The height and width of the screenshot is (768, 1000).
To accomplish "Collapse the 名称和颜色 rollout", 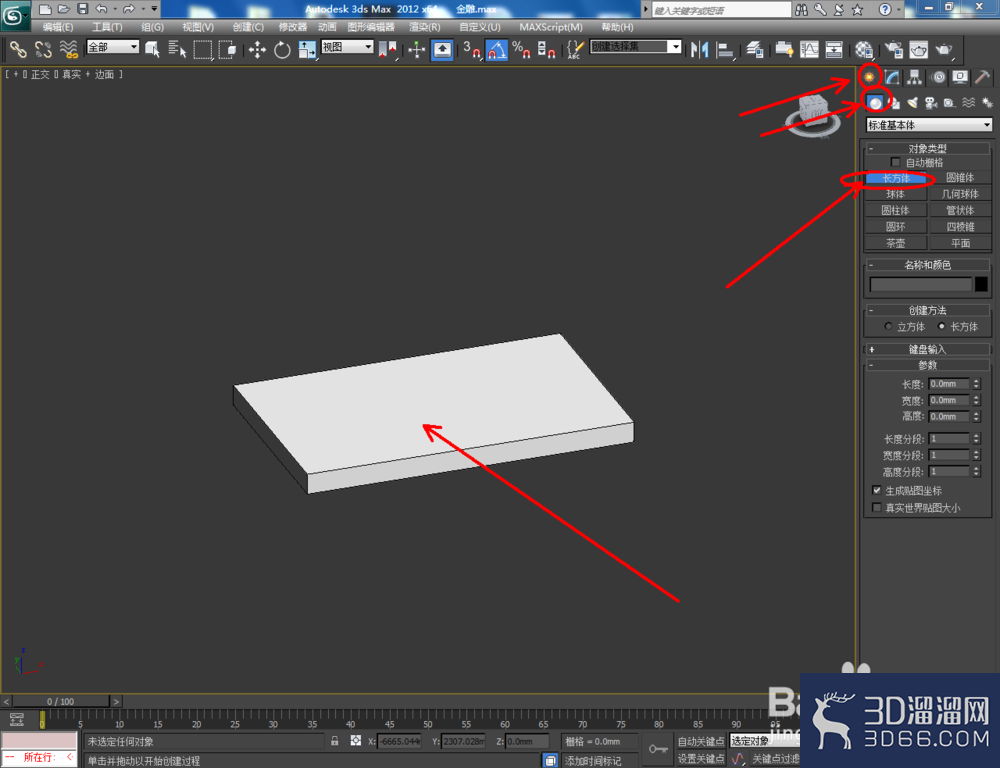I will pos(927,265).
